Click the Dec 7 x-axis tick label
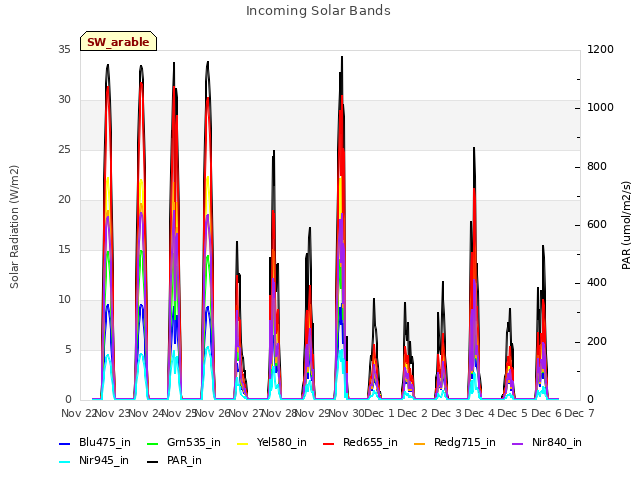Screen dimensions: 640x480 (579, 413)
